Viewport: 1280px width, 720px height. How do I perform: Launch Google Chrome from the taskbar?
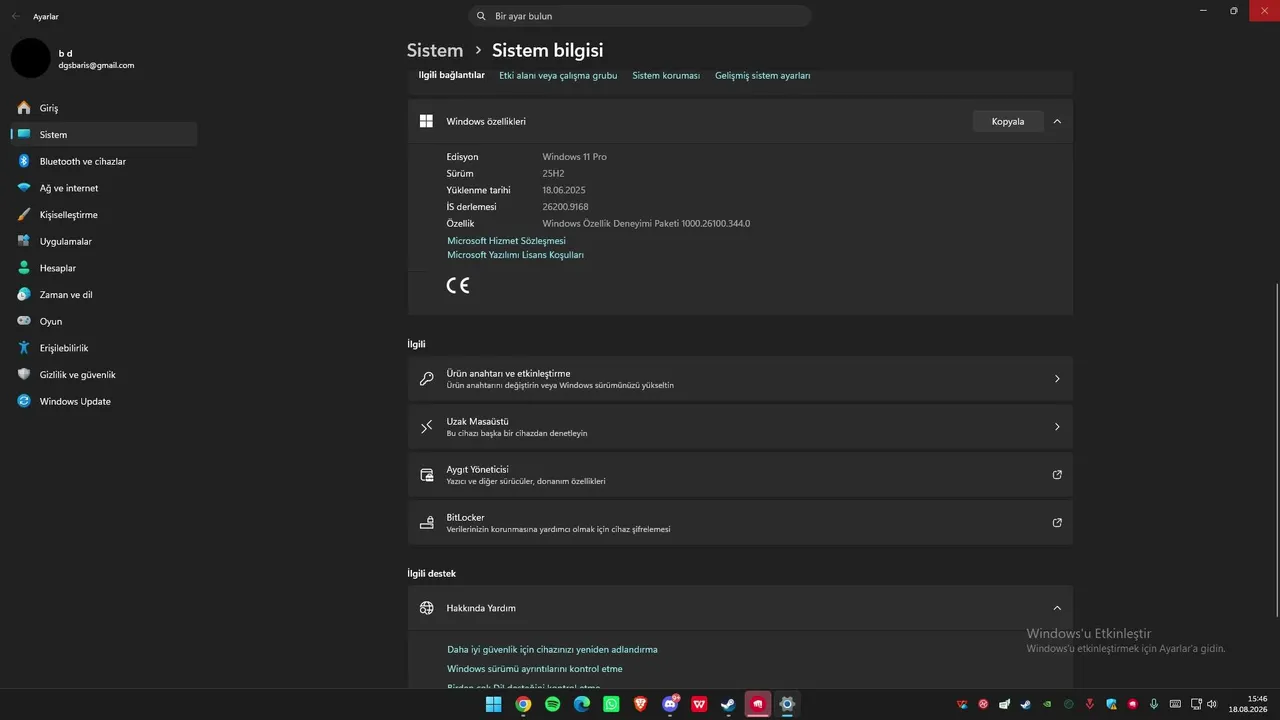click(523, 705)
